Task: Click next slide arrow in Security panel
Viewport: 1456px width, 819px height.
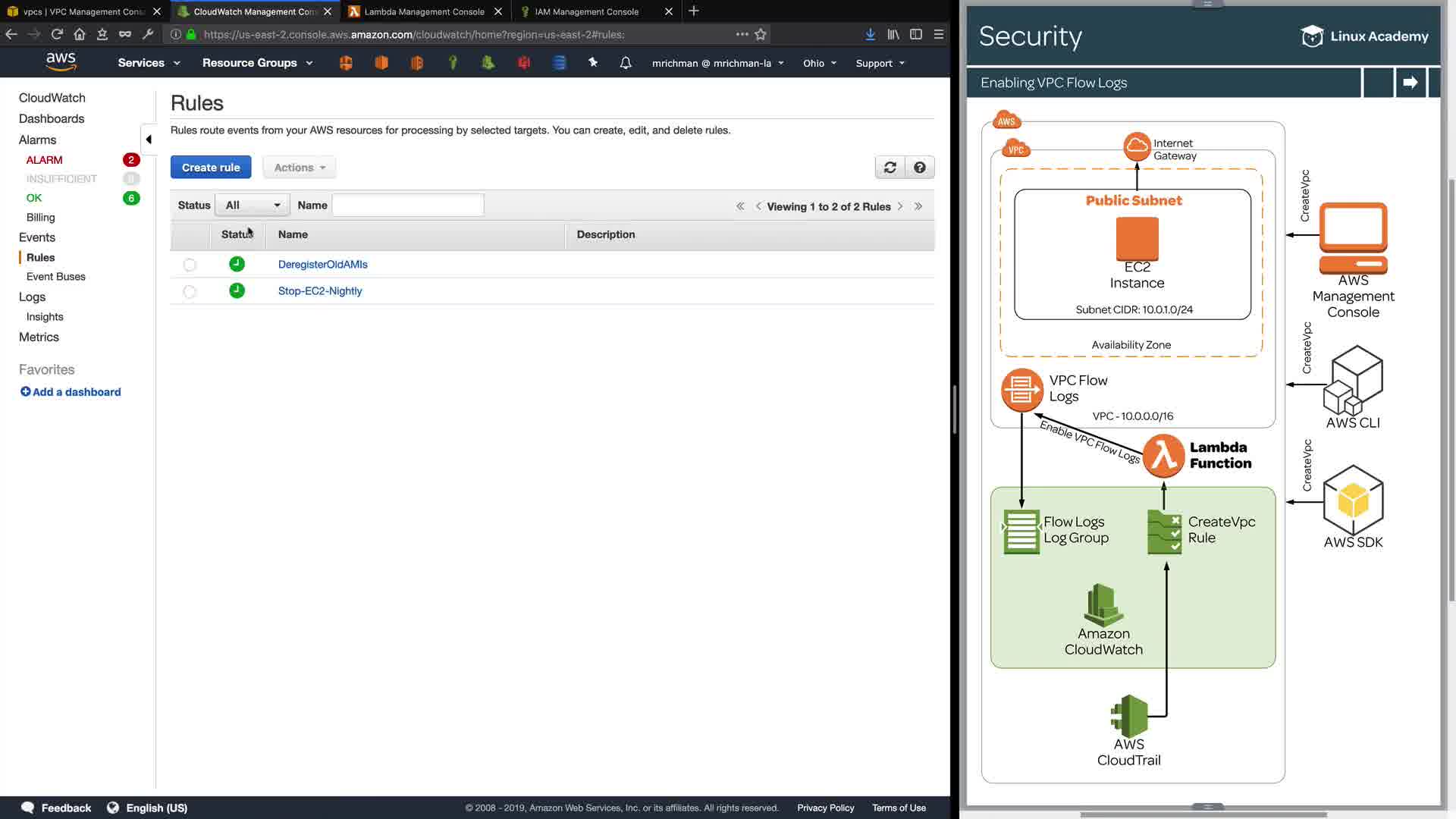Action: (x=1410, y=83)
